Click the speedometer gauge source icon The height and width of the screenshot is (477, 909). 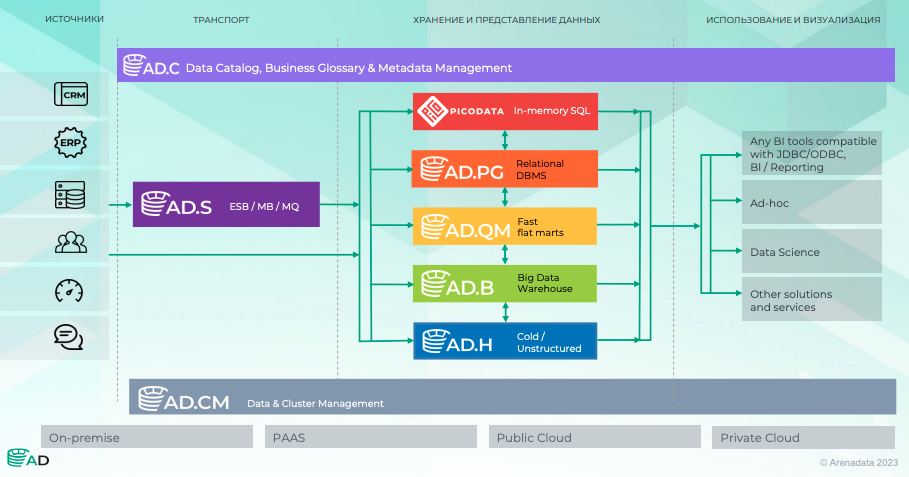pos(69,290)
